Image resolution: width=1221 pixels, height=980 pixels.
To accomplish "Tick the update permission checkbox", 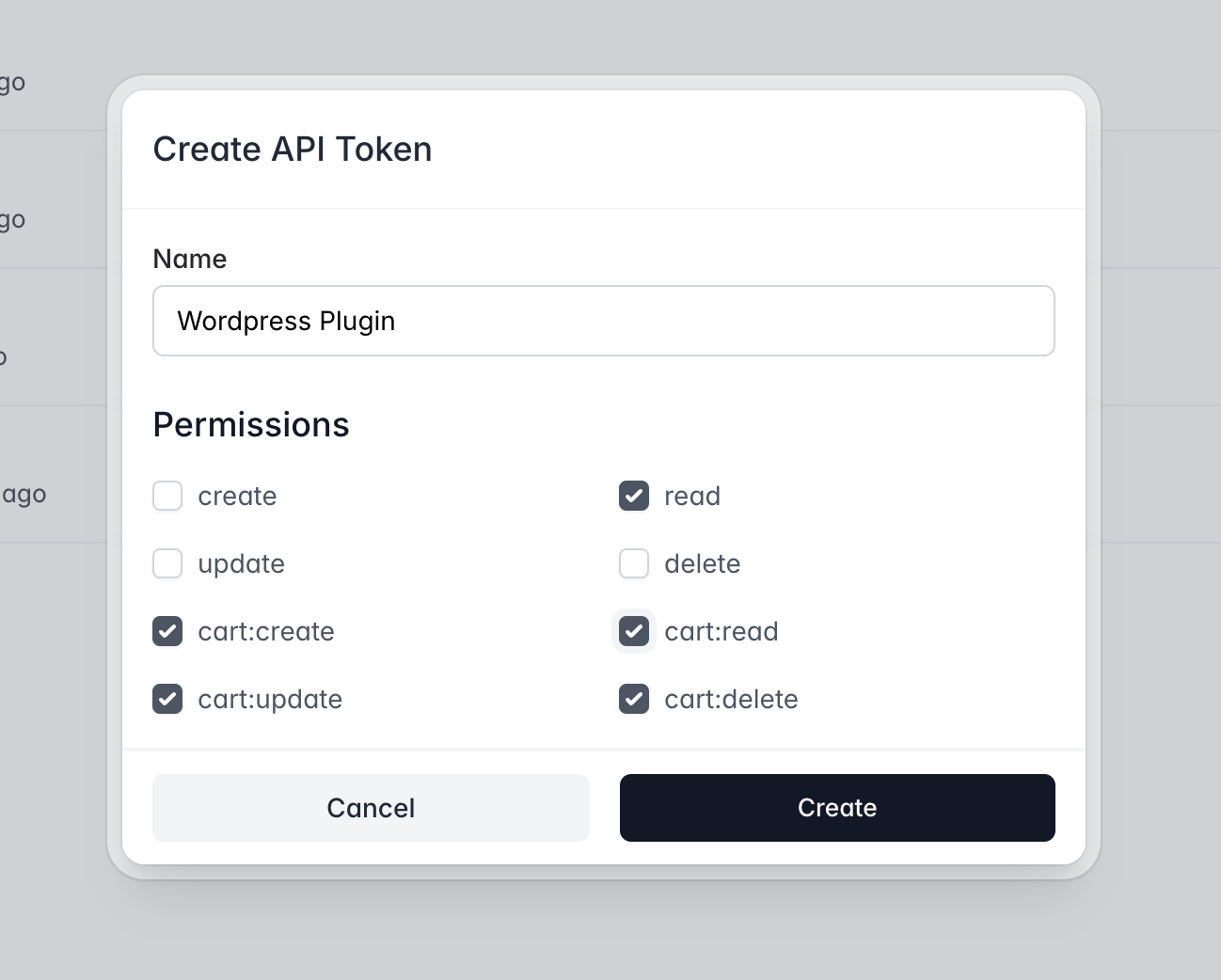I will (x=167, y=563).
